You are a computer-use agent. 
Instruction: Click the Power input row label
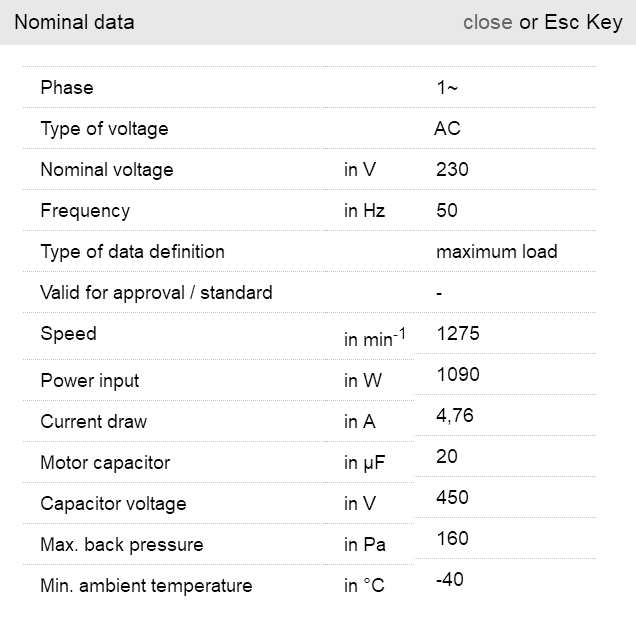coord(90,381)
